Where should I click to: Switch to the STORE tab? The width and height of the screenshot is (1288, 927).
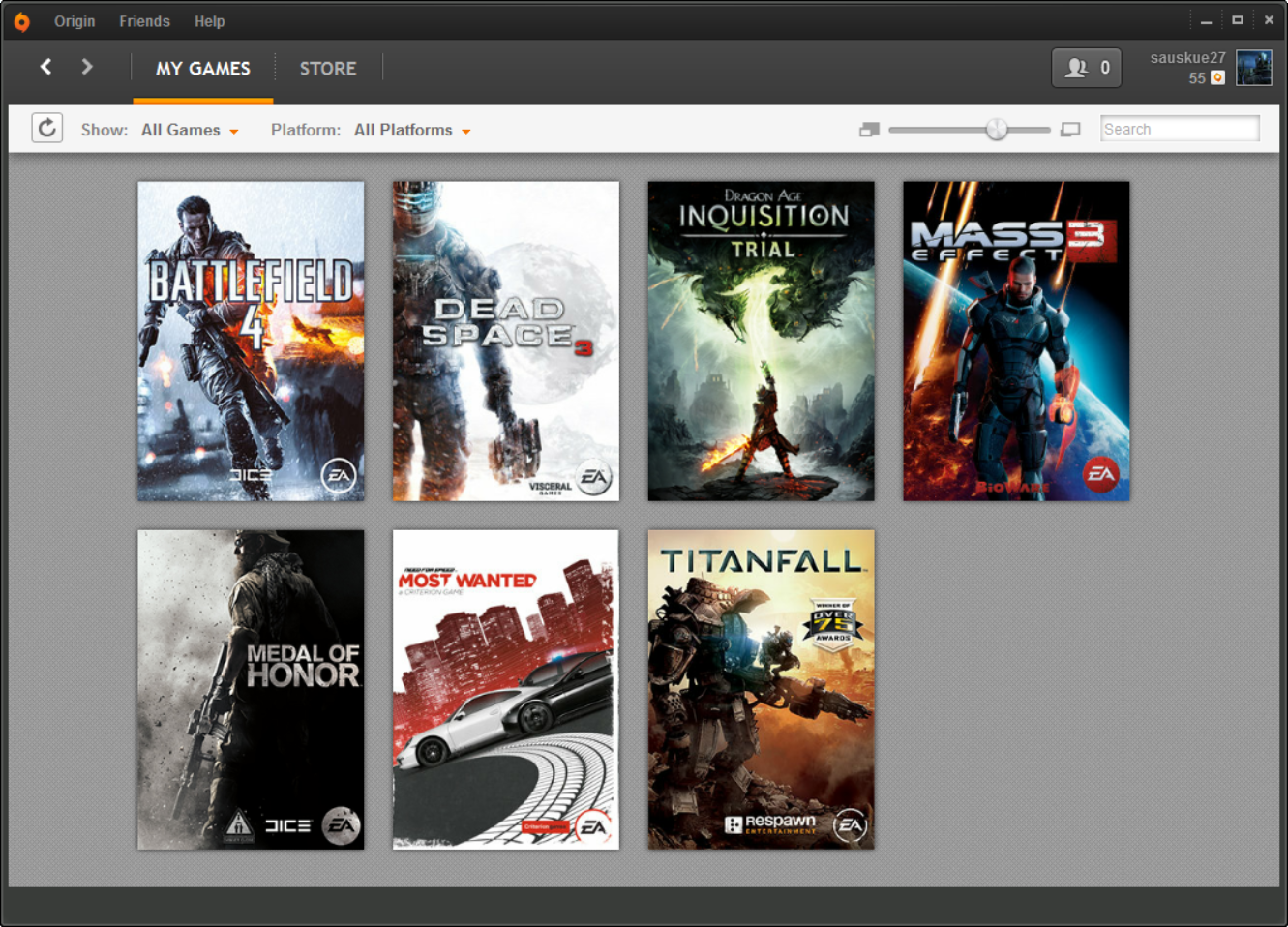click(328, 69)
